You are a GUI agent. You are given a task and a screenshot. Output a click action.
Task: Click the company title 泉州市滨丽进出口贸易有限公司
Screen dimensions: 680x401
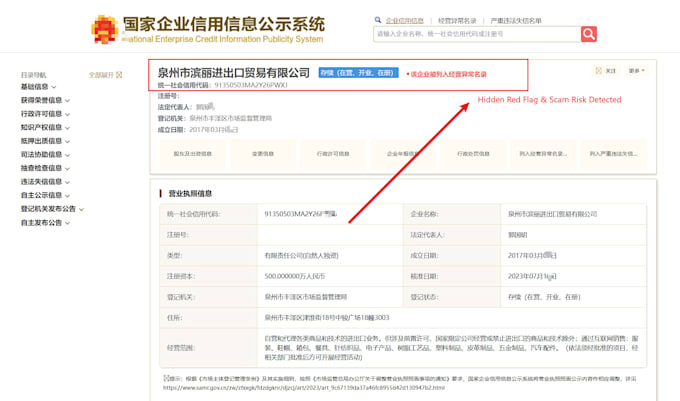(233, 72)
